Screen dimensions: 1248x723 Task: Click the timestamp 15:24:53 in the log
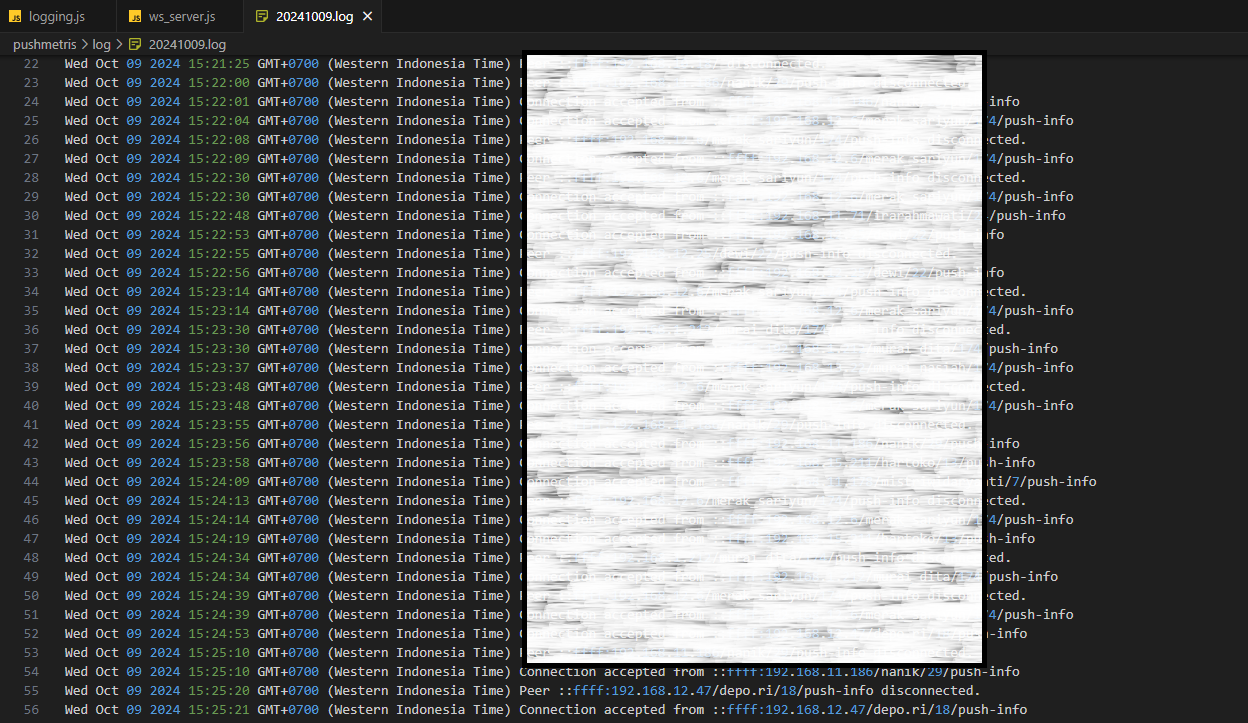coord(219,634)
